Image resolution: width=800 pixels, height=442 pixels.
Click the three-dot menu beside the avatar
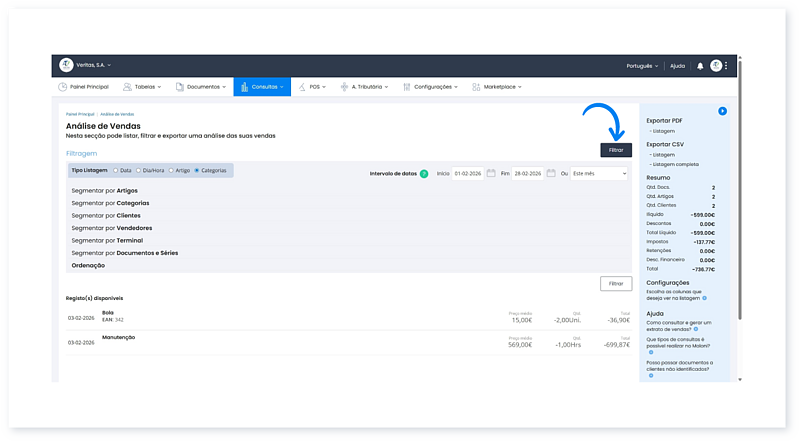(727, 65)
